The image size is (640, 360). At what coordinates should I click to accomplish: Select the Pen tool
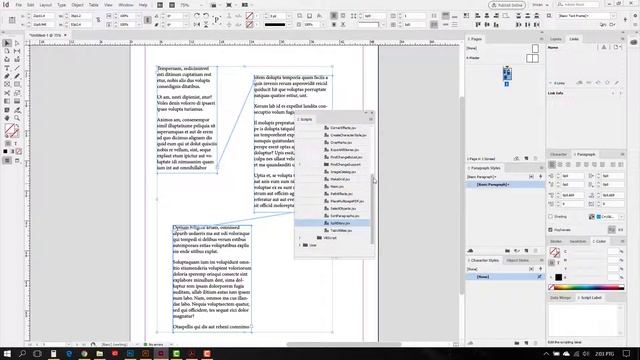(x=7, y=76)
